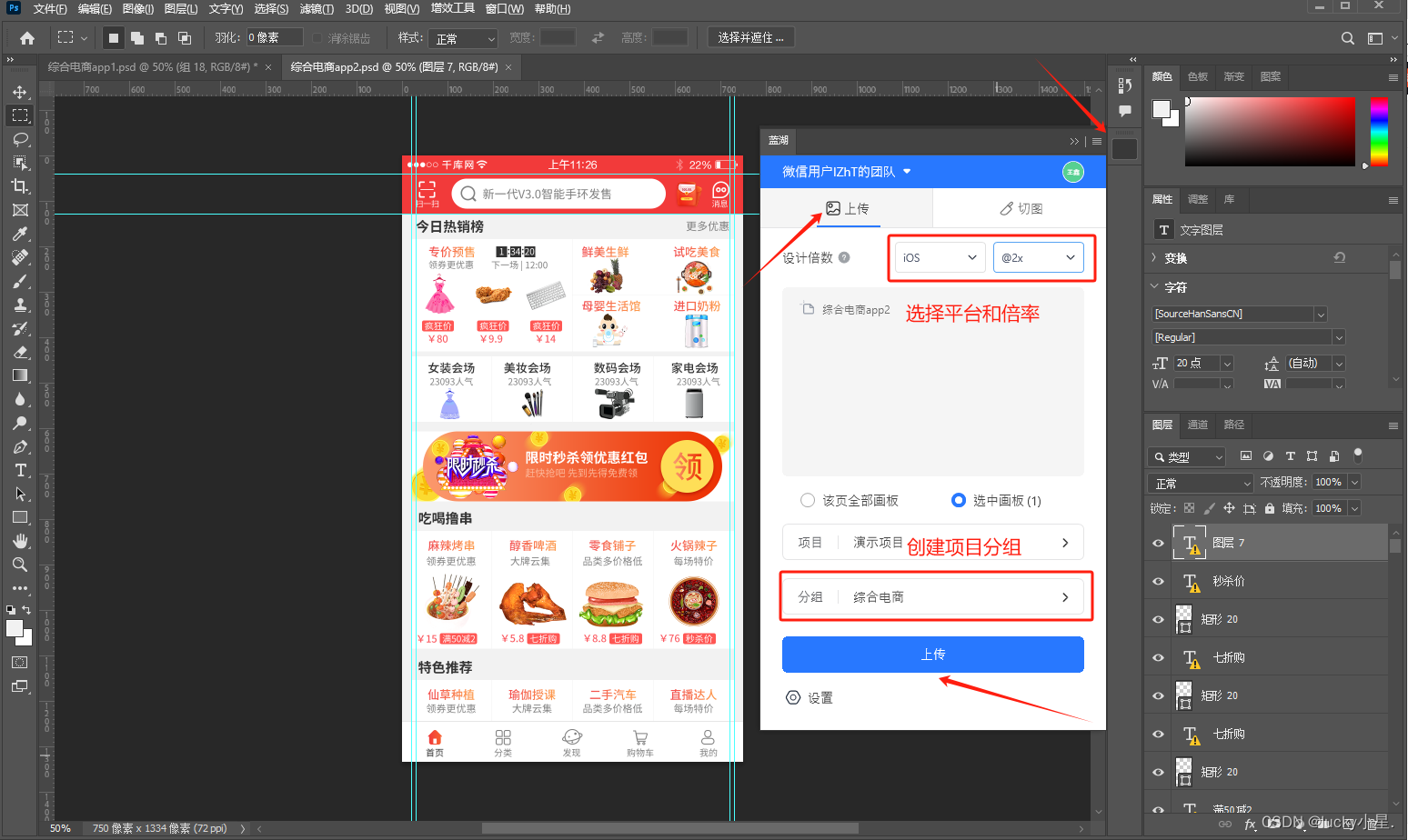This screenshot has width=1408, height=840.
Task: Select the Rectangular Marquee tool
Action: 20,115
